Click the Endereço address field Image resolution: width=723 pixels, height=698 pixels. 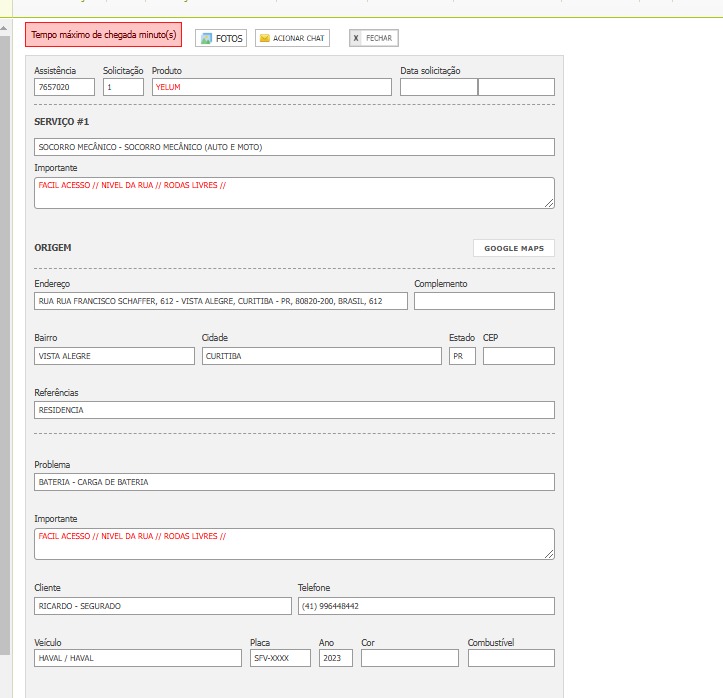point(221,301)
